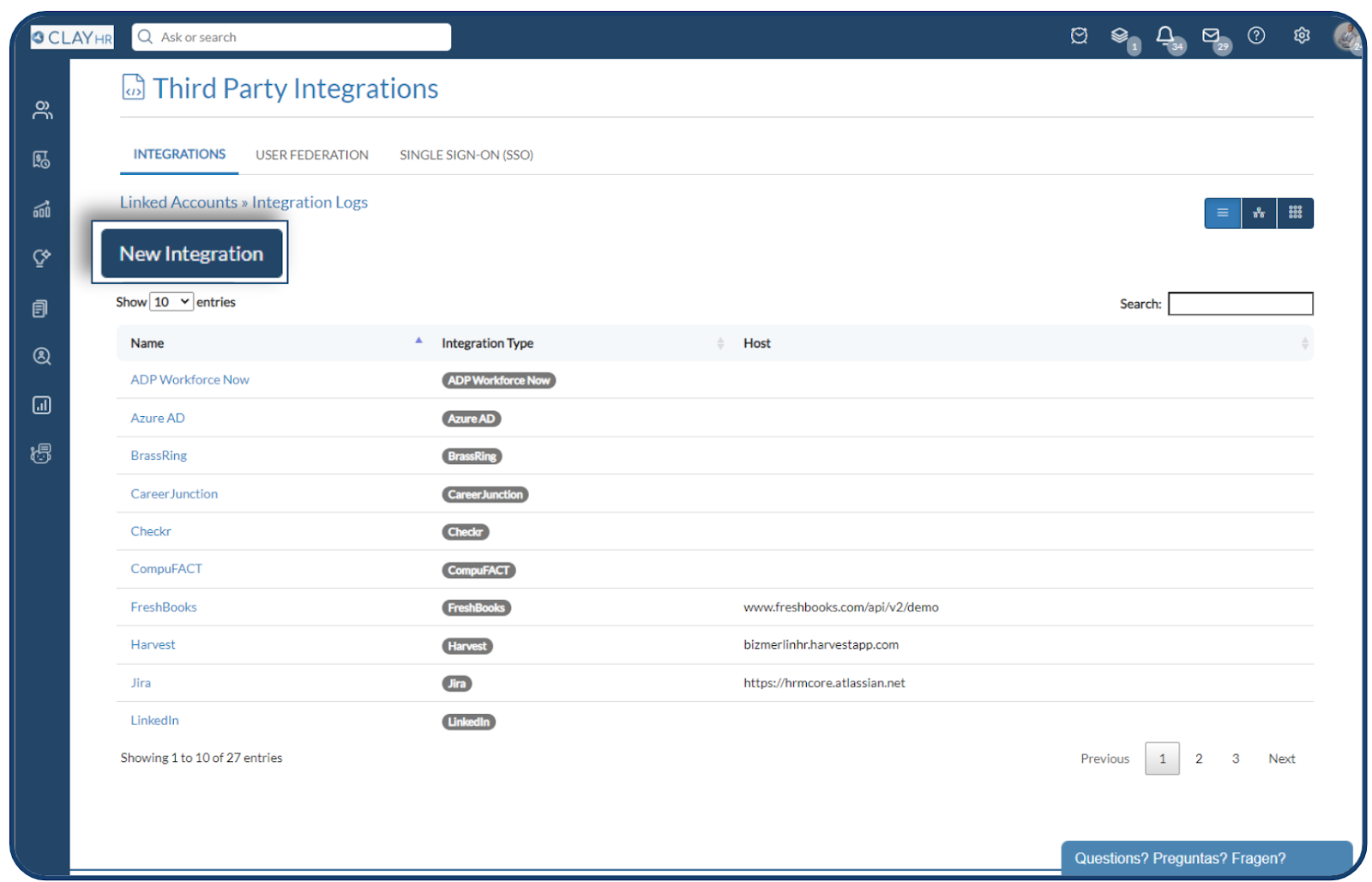Click the FreshBooks type badge

point(477,607)
